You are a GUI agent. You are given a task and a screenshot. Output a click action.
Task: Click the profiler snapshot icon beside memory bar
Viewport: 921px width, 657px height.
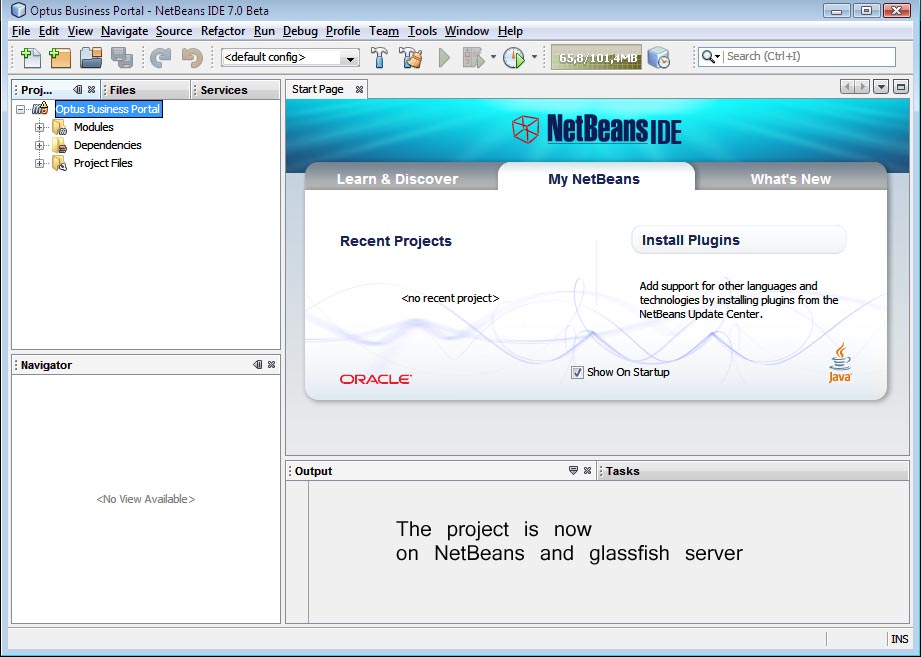658,58
